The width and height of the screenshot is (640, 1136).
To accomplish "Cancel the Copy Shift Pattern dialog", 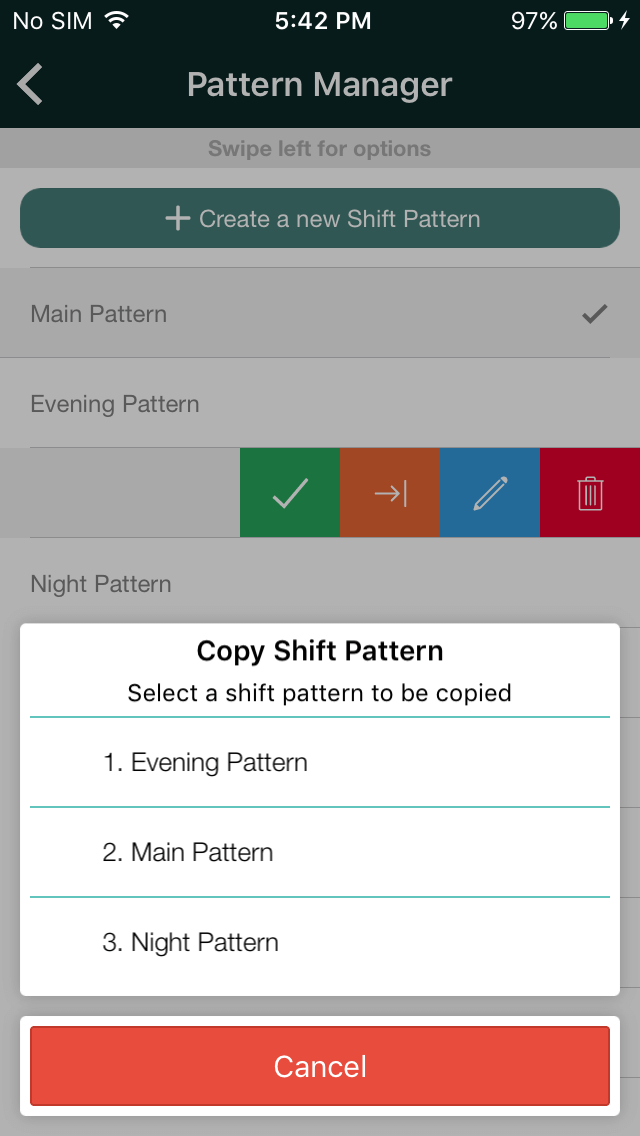I will (x=320, y=1066).
